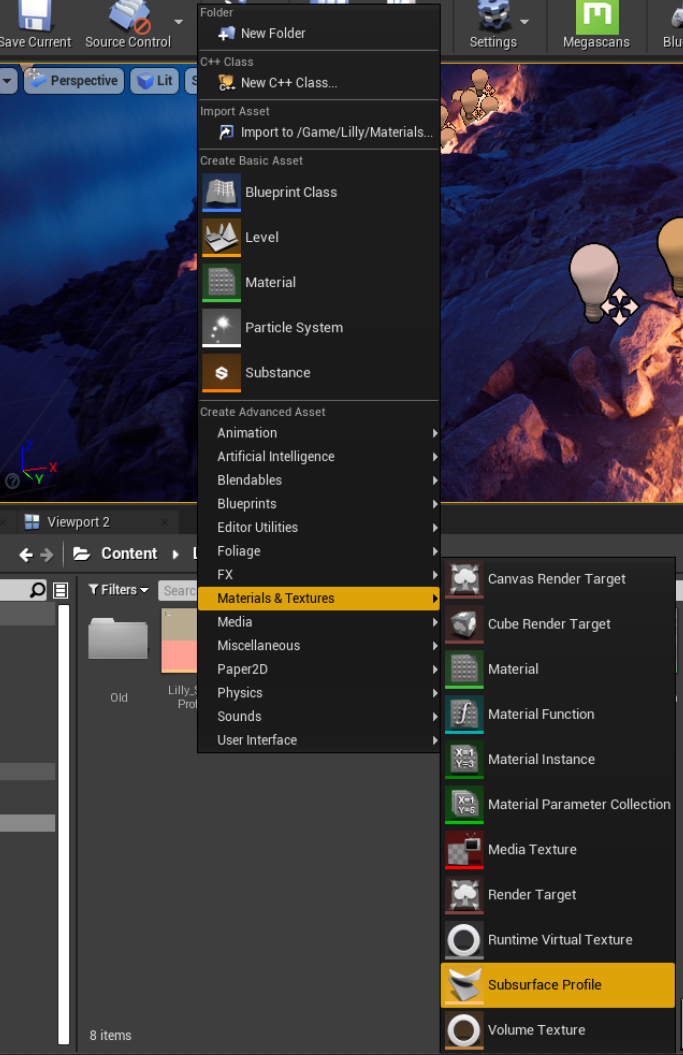
Task: Open the Filters dropdown
Action: [118, 590]
